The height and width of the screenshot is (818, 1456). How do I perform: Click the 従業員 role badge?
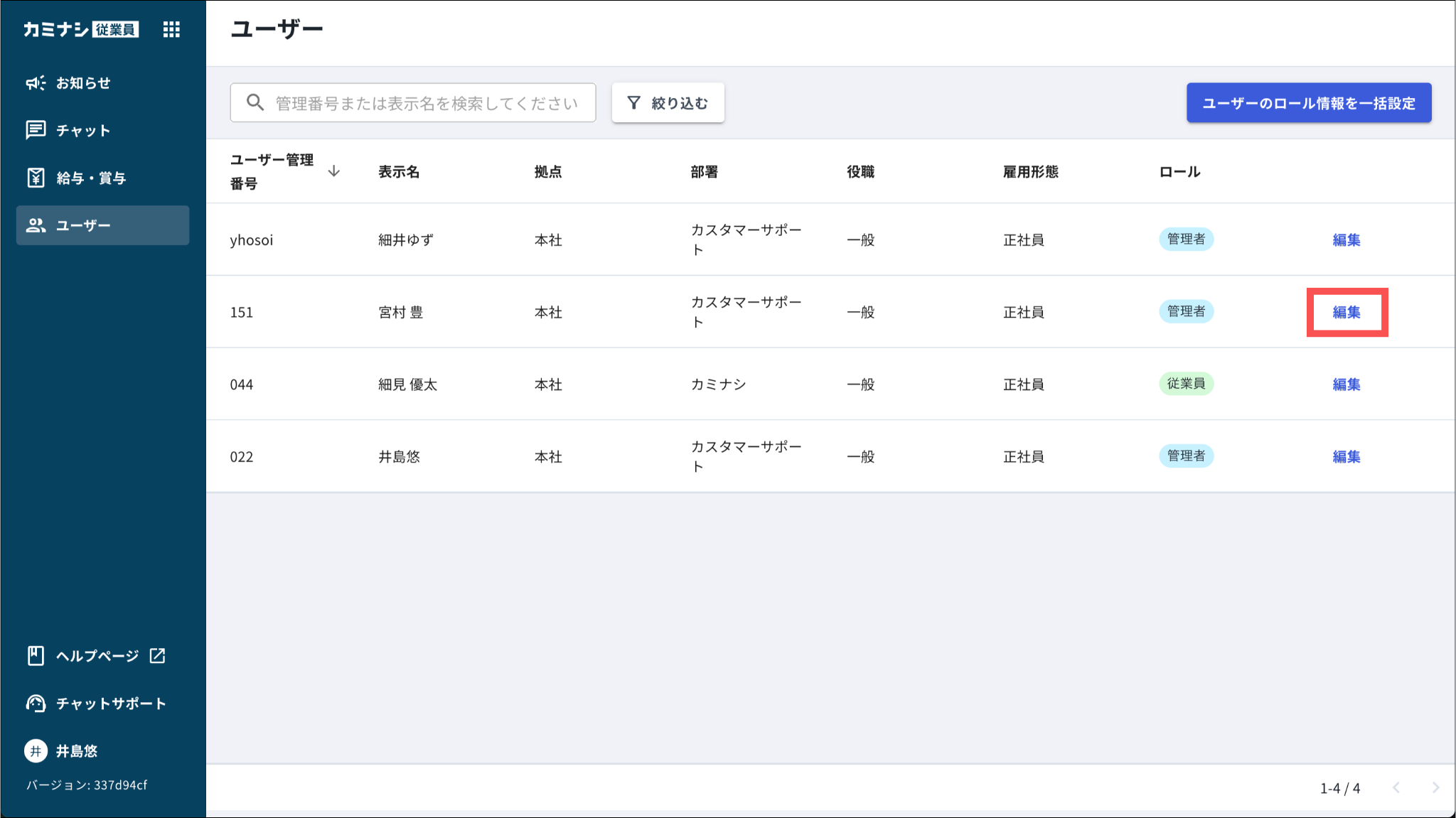click(1186, 384)
